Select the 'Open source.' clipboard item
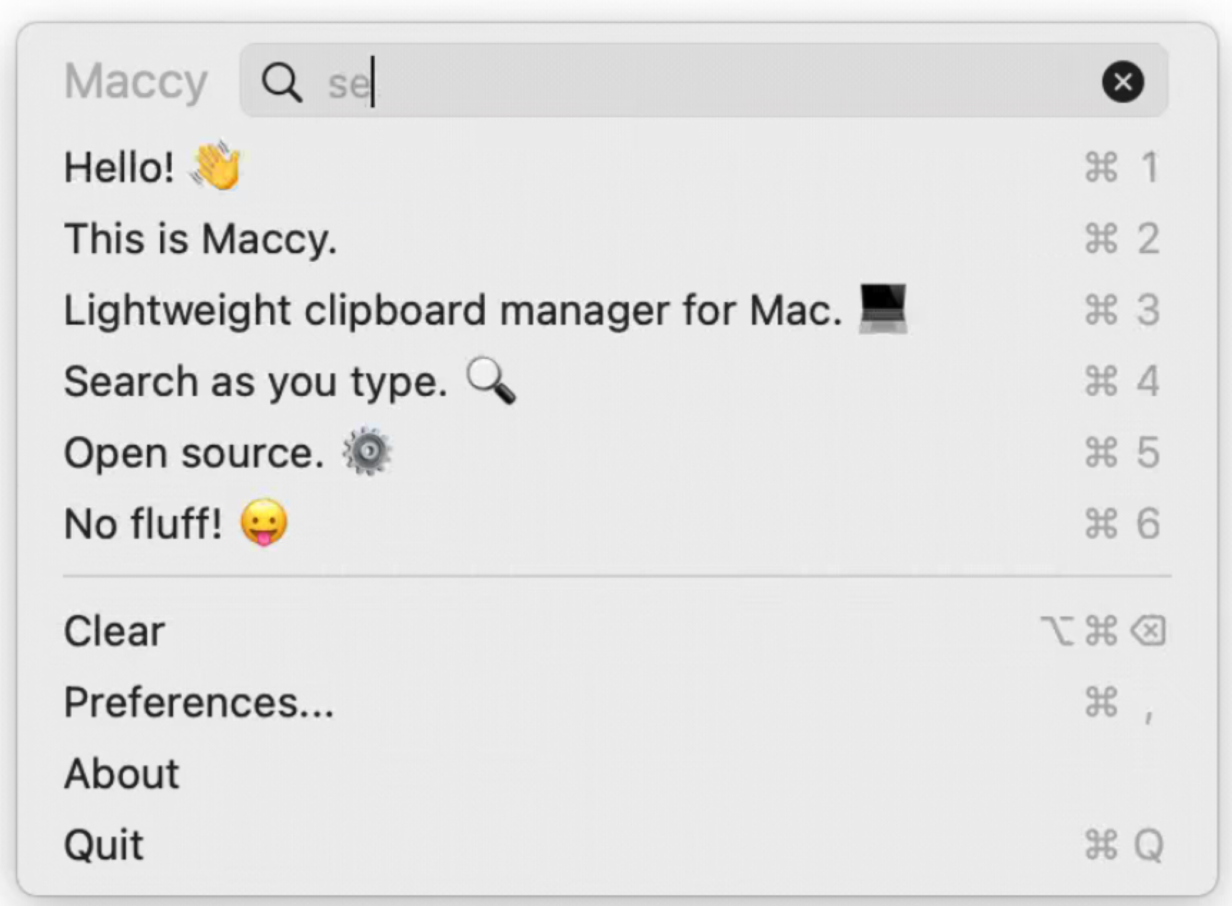 pyautogui.click(x=194, y=454)
